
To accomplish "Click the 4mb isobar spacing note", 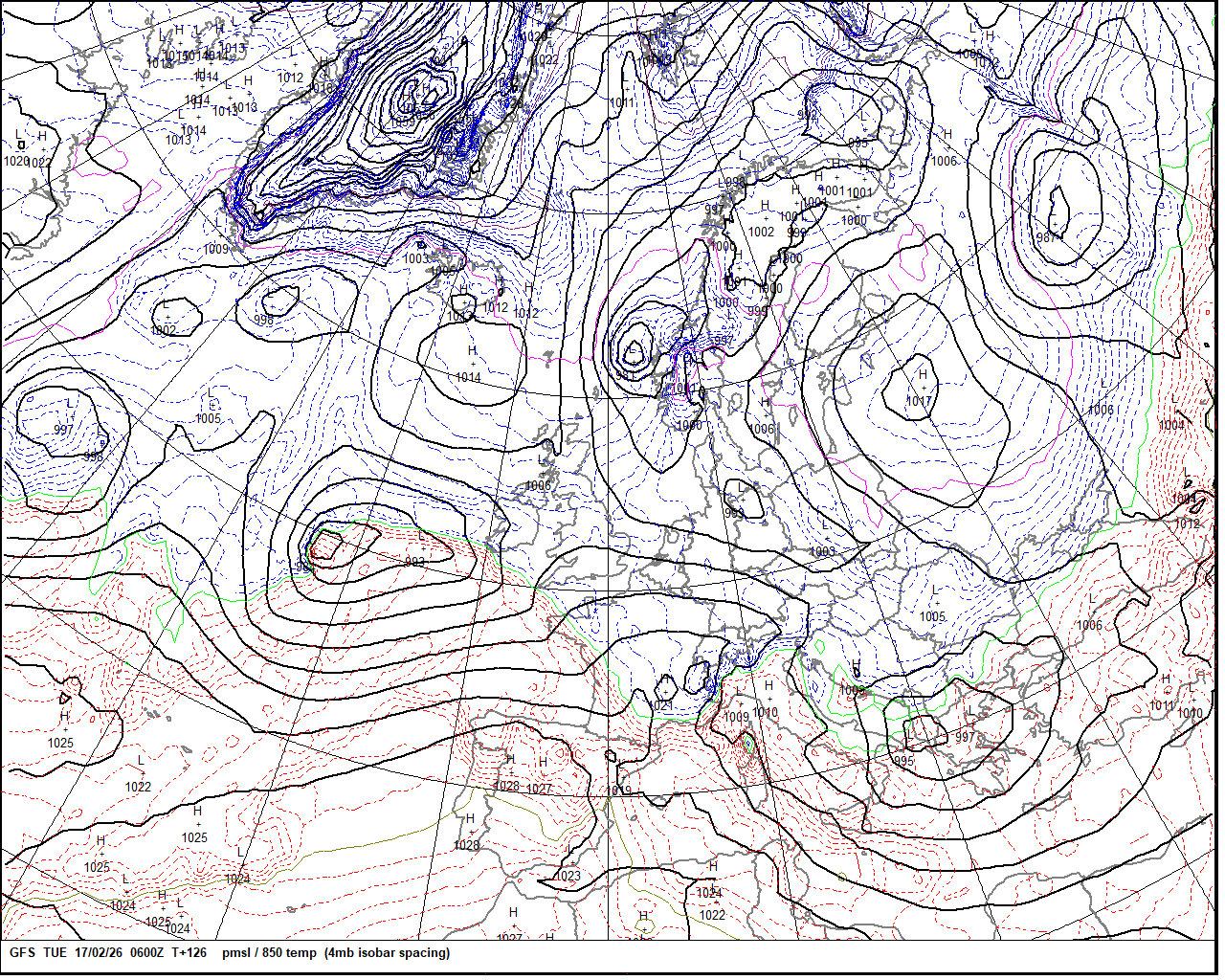I will 387,953.
